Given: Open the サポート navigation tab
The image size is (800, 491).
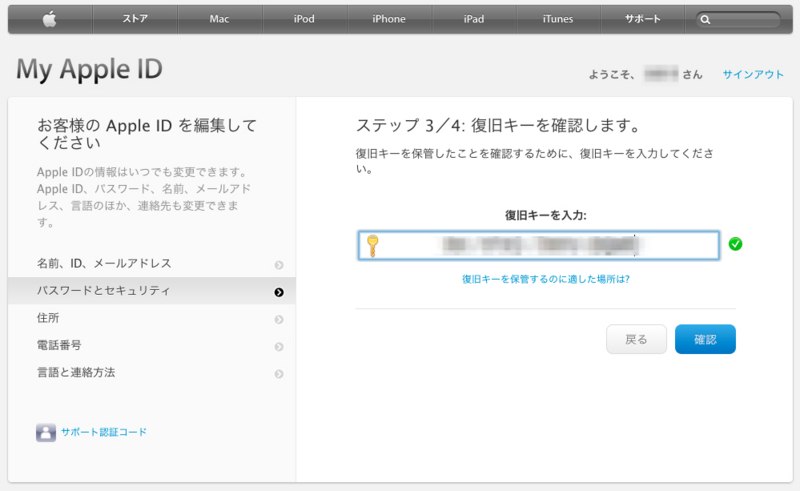Looking at the screenshot, I should pyautogui.click(x=642, y=19).
